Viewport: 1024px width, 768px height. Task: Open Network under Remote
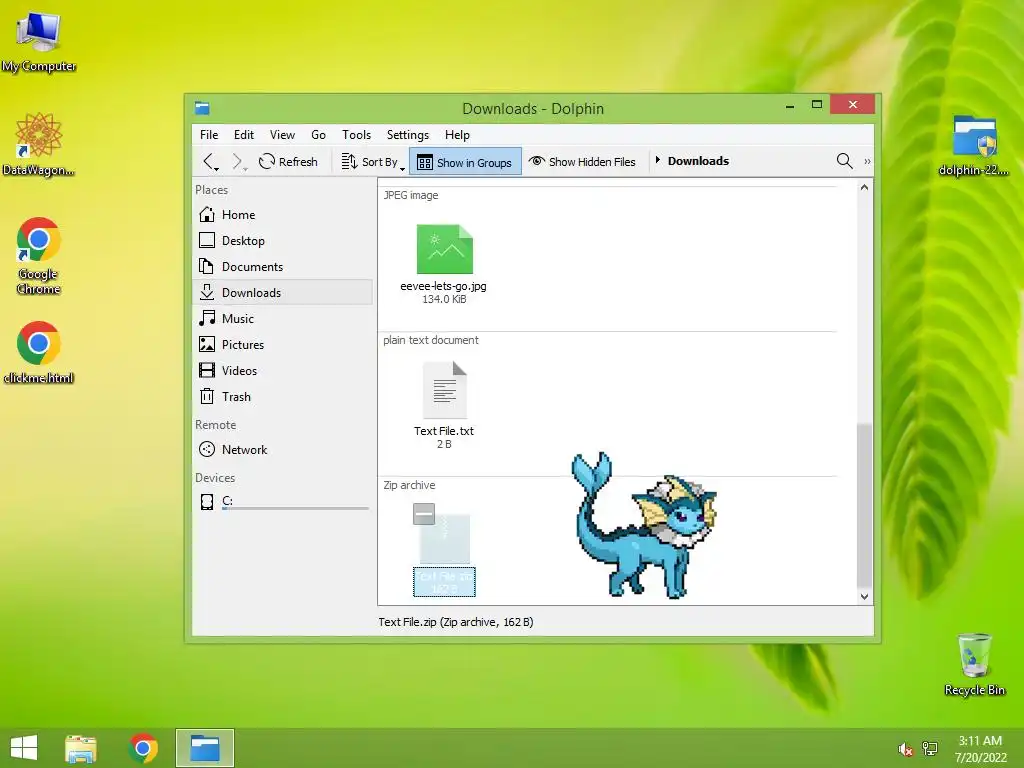point(283,449)
